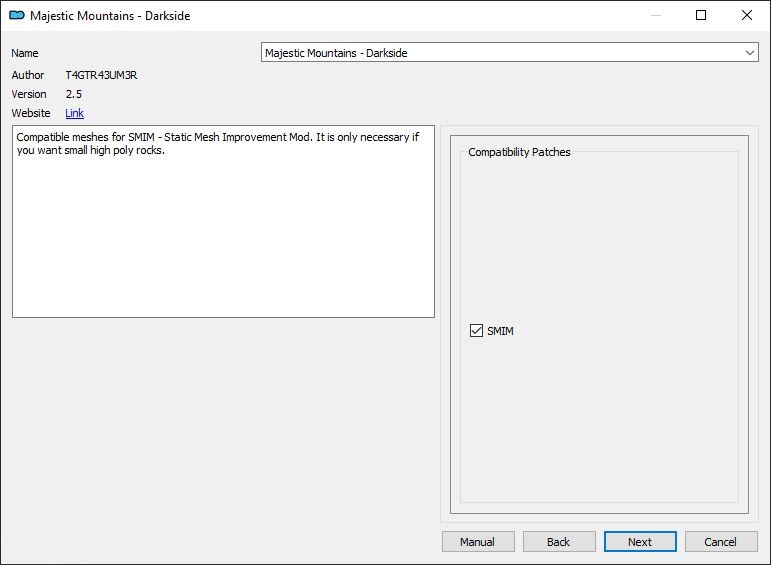
Task: Click the Name field text Majestic Mountains - Darkside
Action: (x=336, y=53)
